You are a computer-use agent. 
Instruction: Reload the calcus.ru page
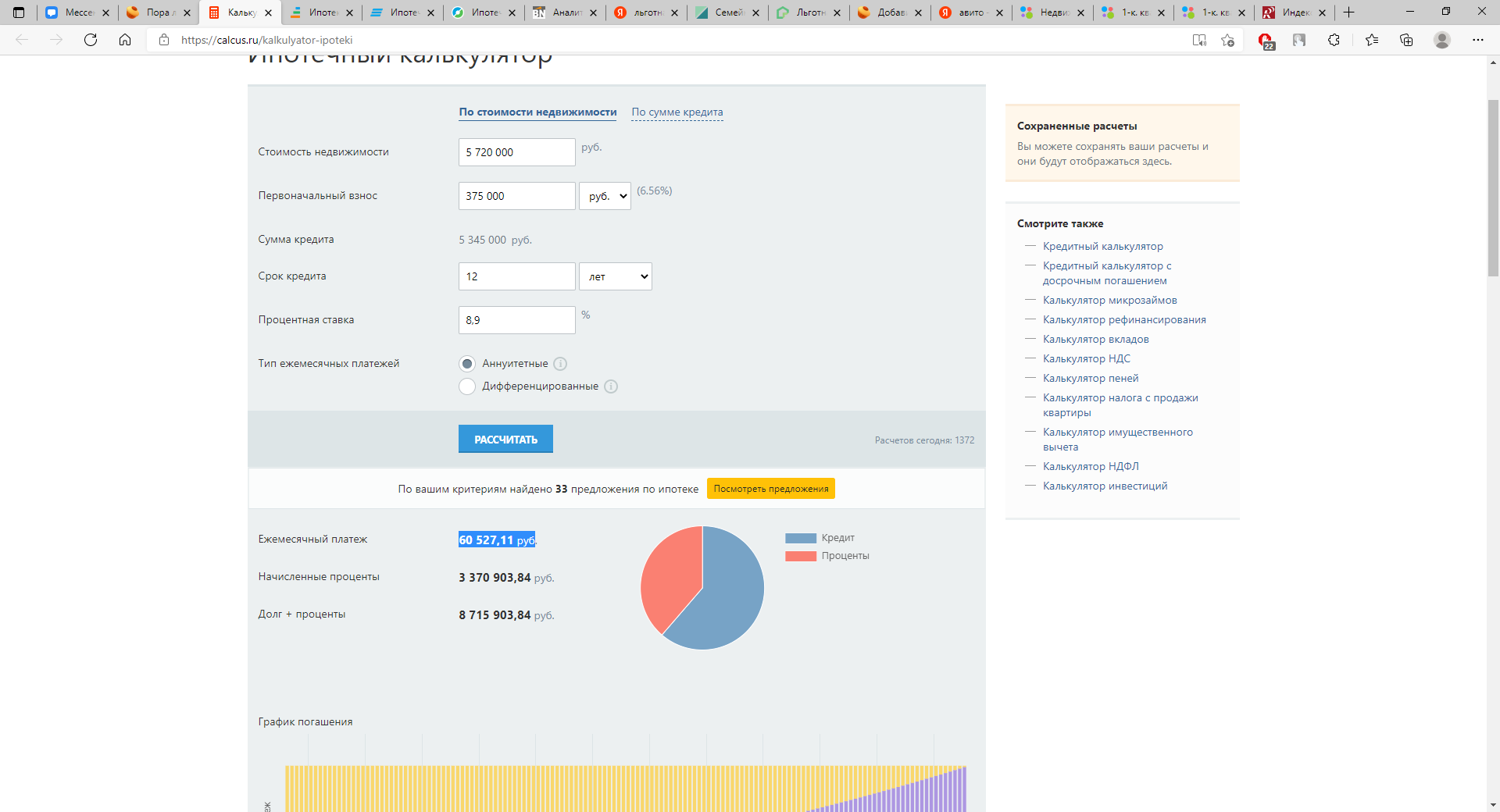[91, 40]
